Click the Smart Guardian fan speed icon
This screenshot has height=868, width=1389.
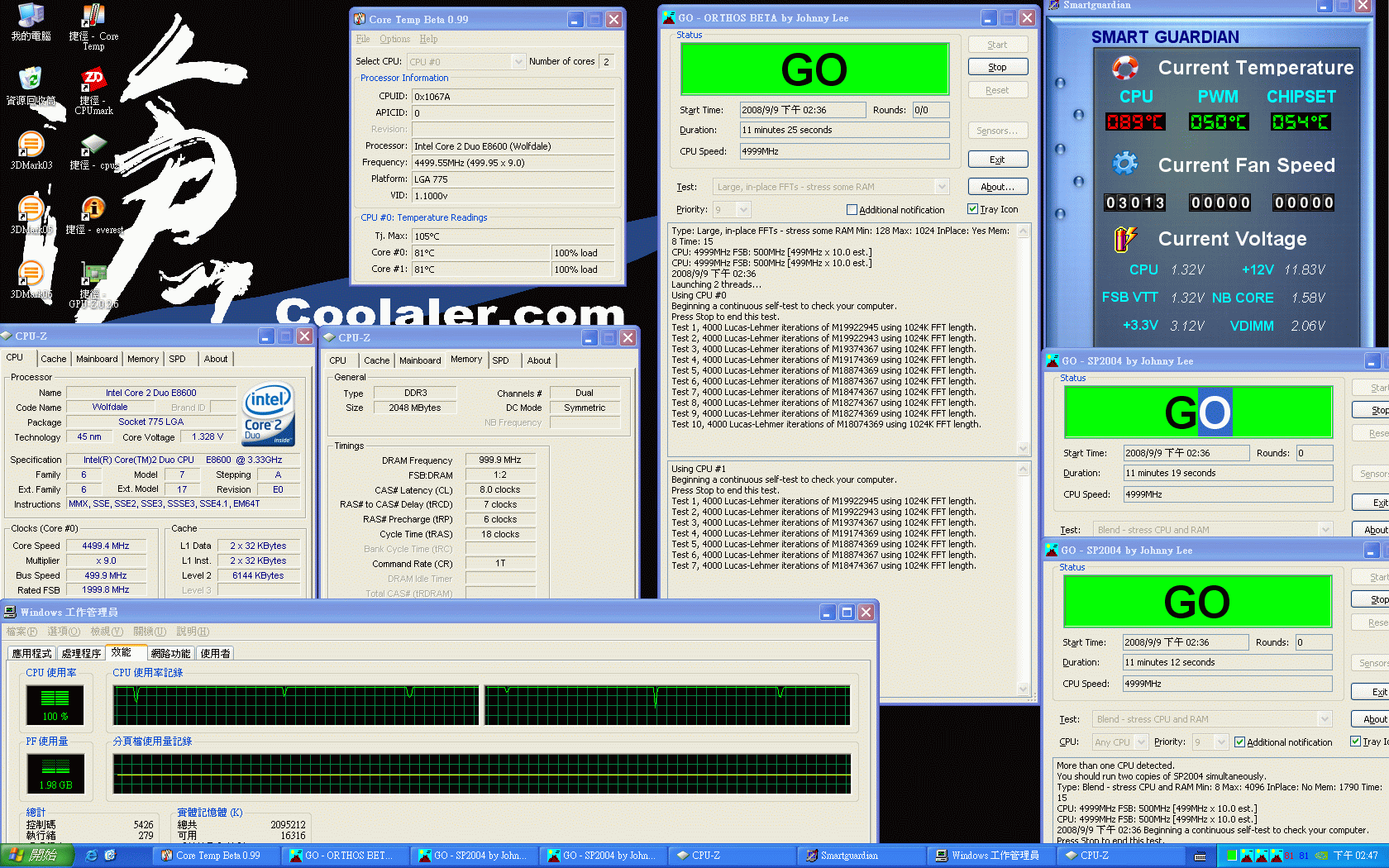coord(1124,163)
